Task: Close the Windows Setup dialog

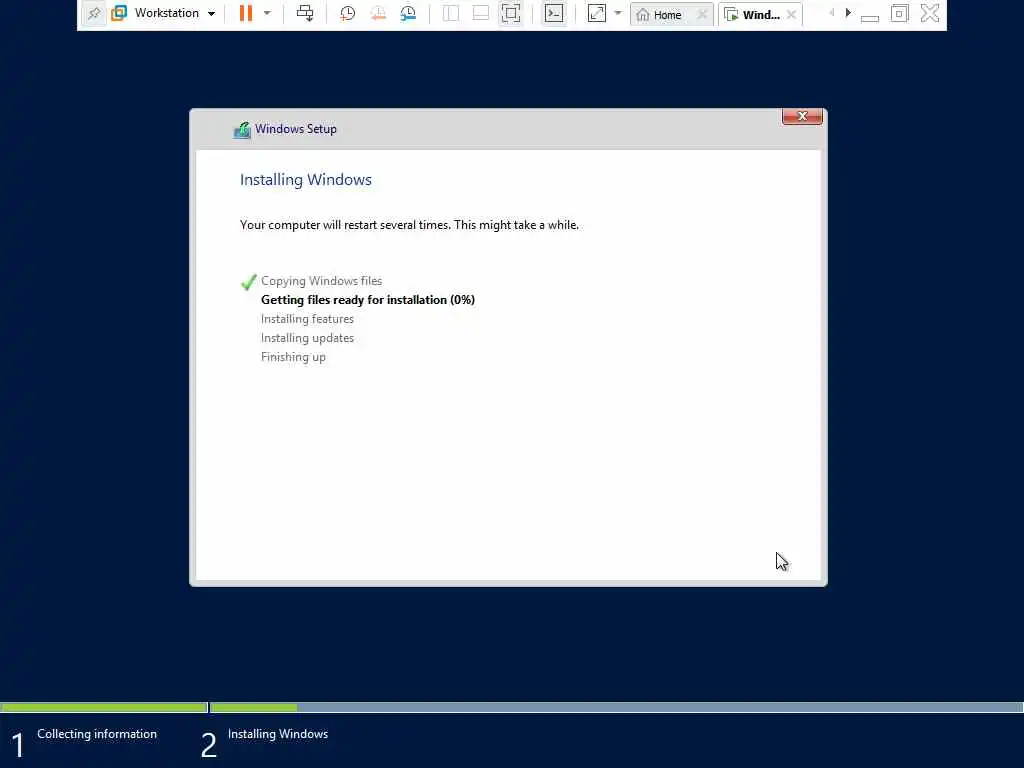Action: click(802, 116)
